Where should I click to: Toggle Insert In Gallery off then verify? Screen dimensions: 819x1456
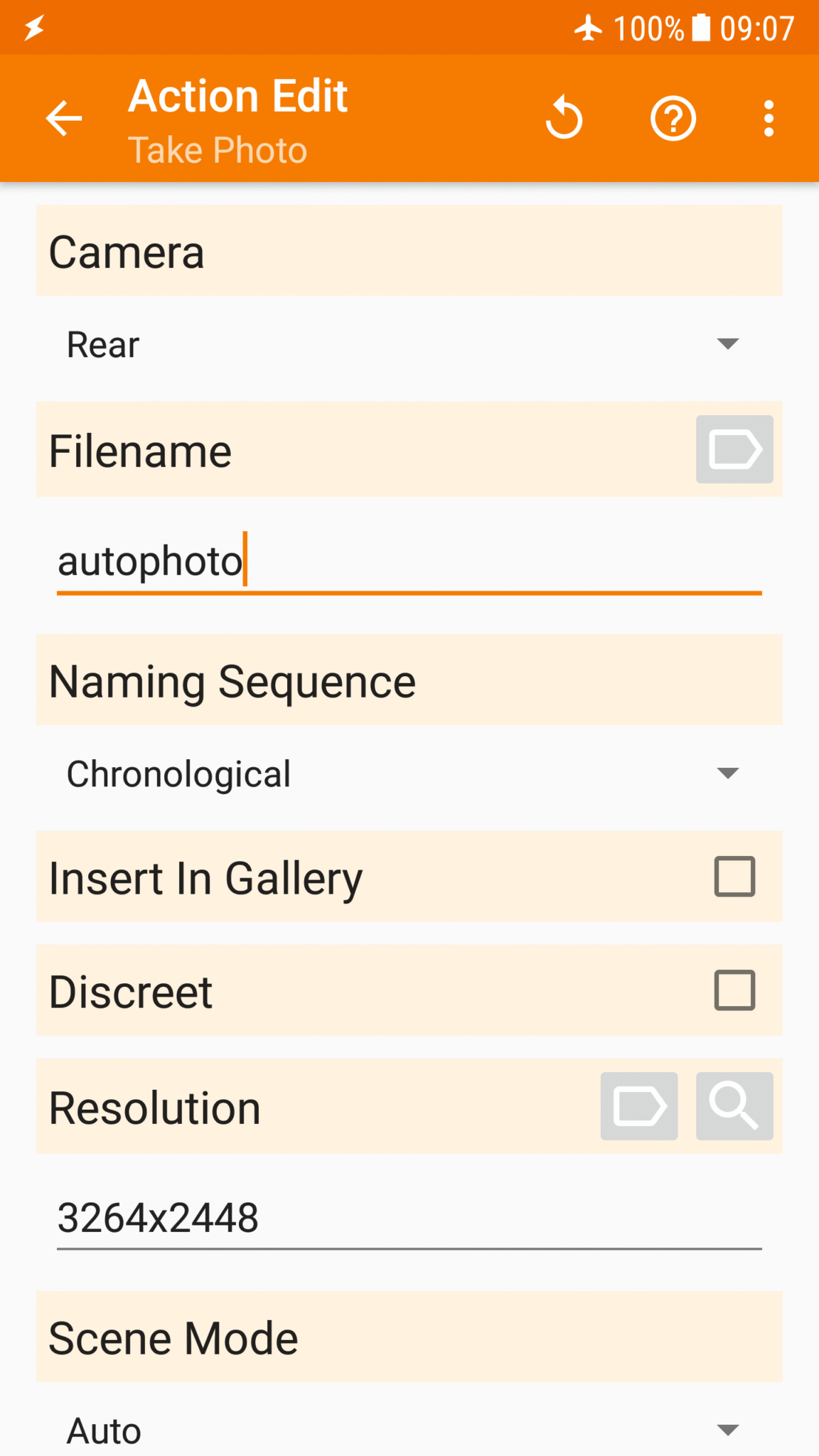[x=735, y=877]
